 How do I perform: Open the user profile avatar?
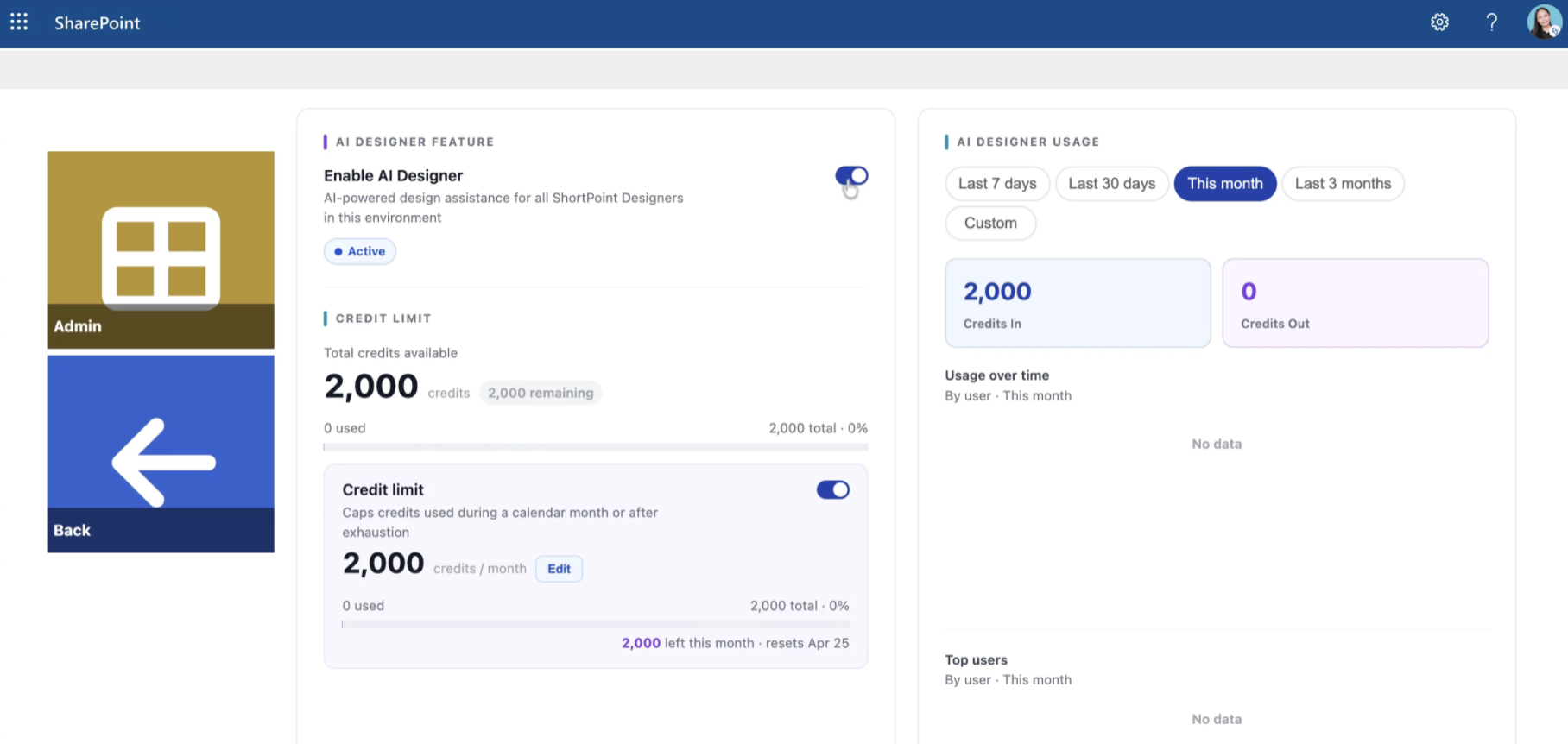coord(1543,22)
